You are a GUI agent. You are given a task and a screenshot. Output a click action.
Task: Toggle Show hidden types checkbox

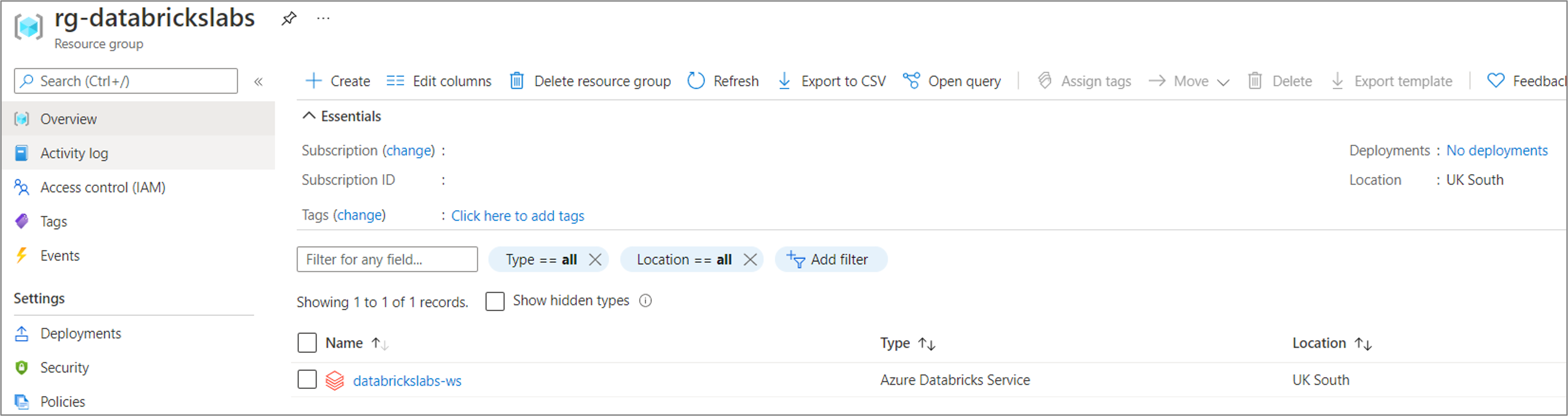pyautogui.click(x=495, y=301)
